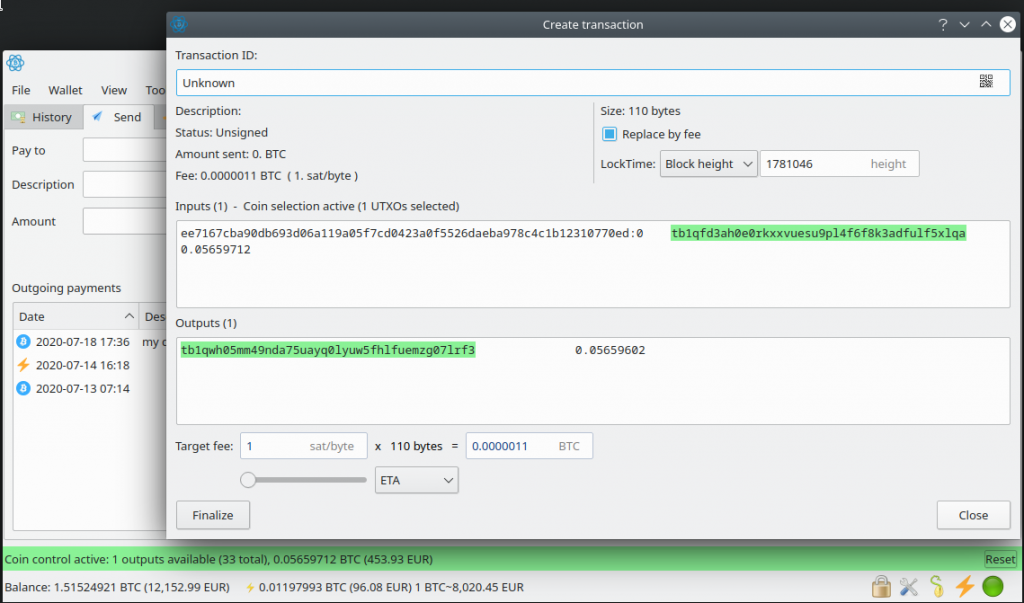The image size is (1024, 603).
Task: Open the LockTime Block height dropdown
Action: coord(708,164)
